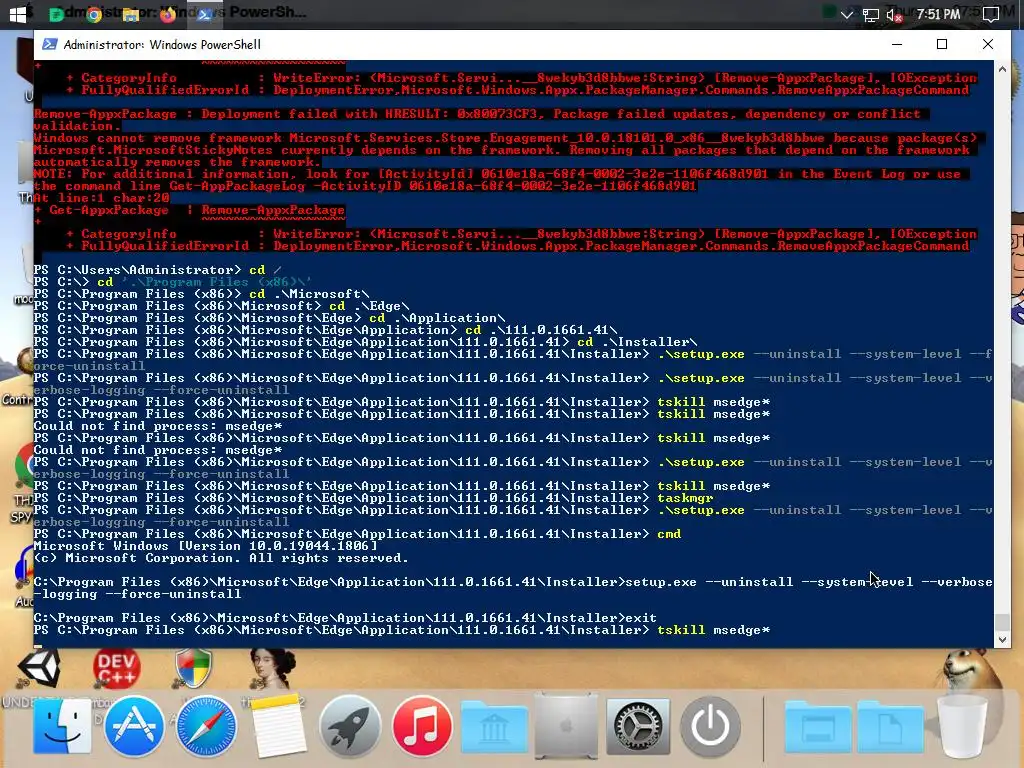Open the Notes notepad dock icon
Screen dimensions: 1024x768
(278, 725)
